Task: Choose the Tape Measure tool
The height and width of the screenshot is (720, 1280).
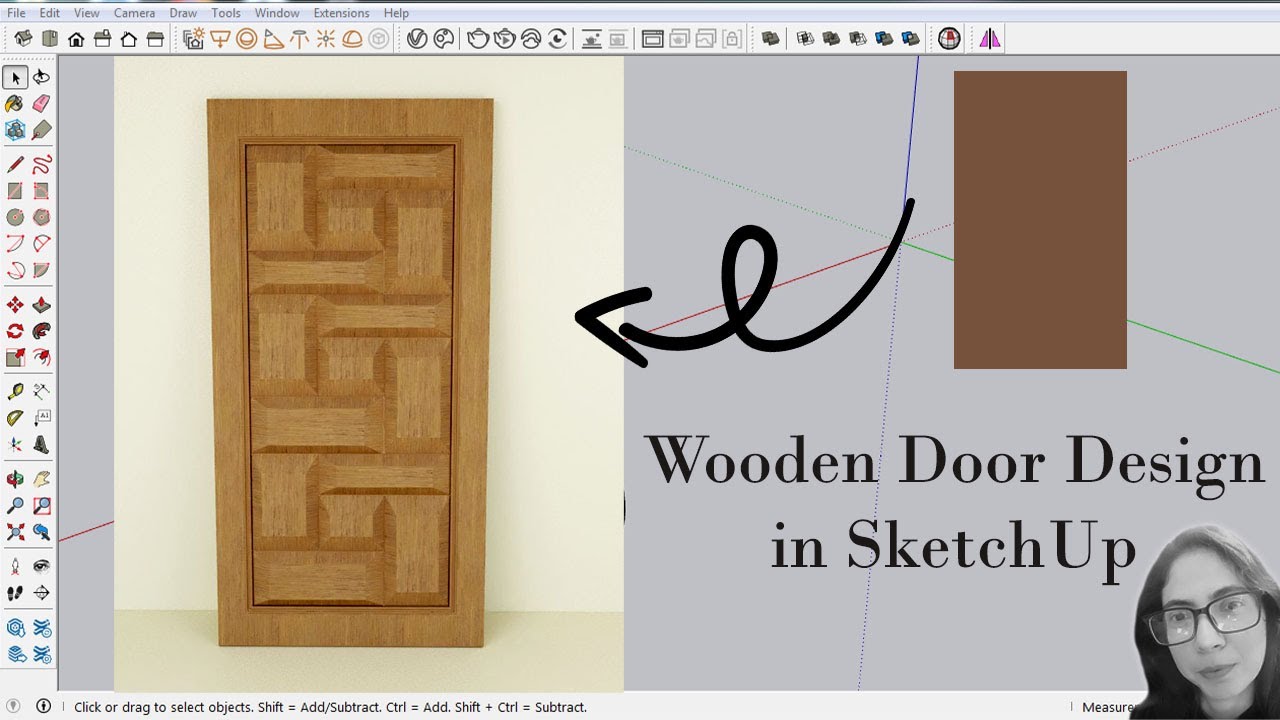Action: tap(15, 391)
